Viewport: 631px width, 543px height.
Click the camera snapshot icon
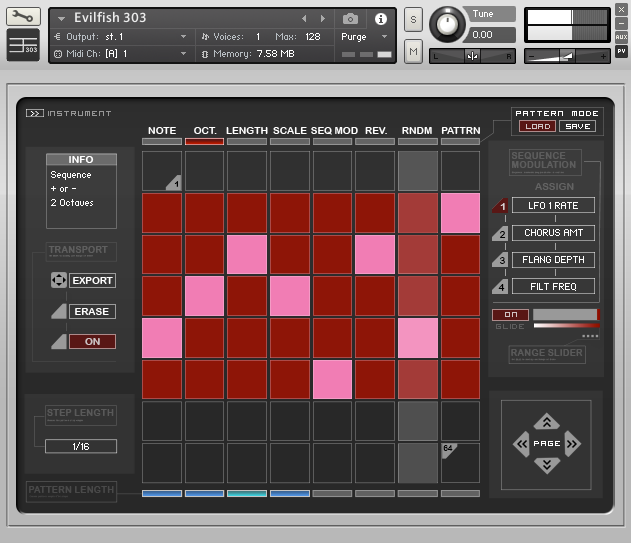(x=351, y=19)
